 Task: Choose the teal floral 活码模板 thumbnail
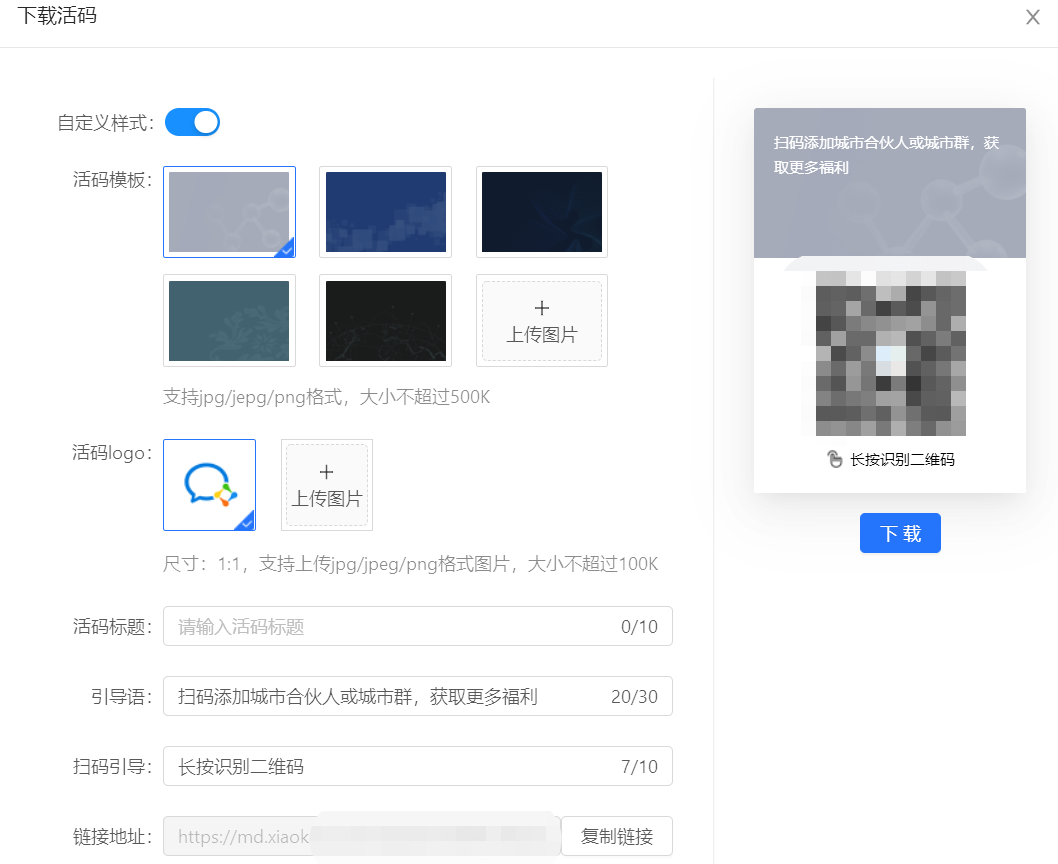tap(229, 321)
